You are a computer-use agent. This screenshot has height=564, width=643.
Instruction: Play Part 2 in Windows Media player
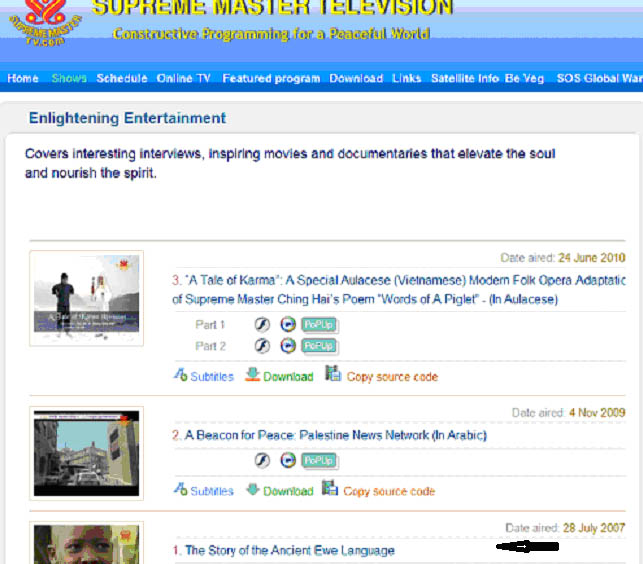click(x=288, y=346)
